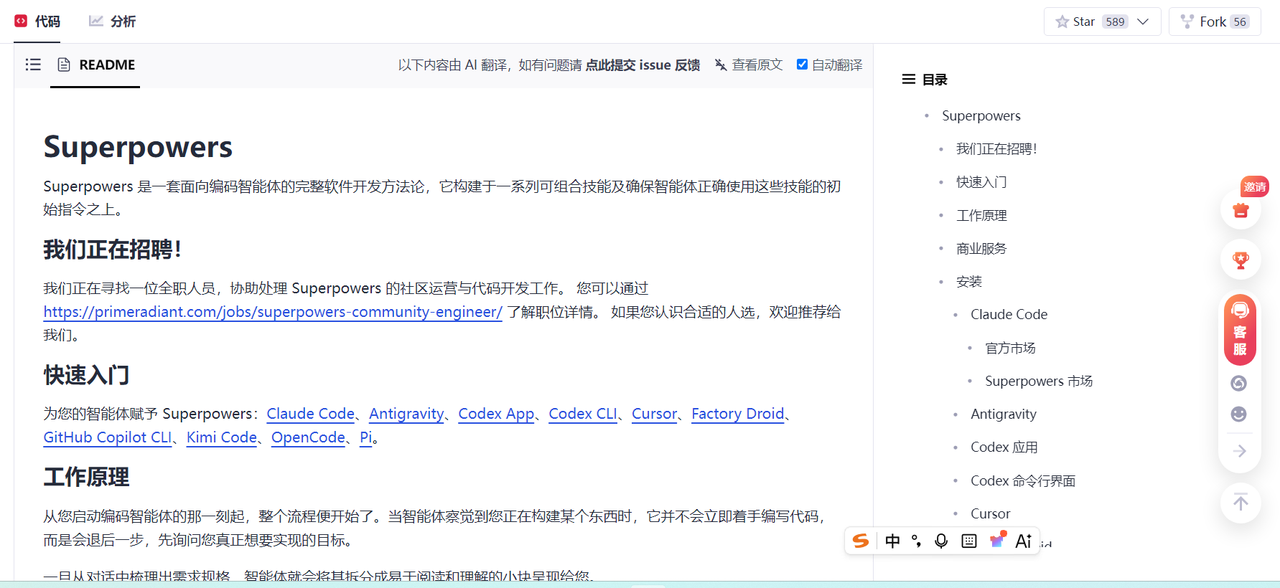Open the Antigravity link in 快速入门
The image size is (1280, 588).
coord(406,413)
